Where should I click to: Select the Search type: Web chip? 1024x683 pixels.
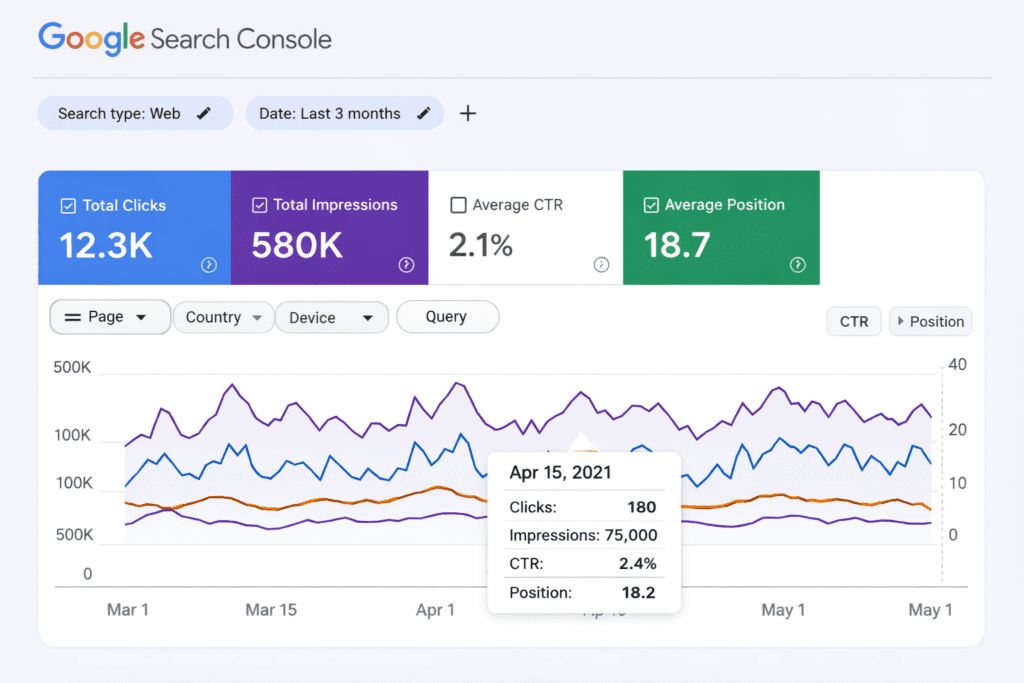tap(120, 113)
